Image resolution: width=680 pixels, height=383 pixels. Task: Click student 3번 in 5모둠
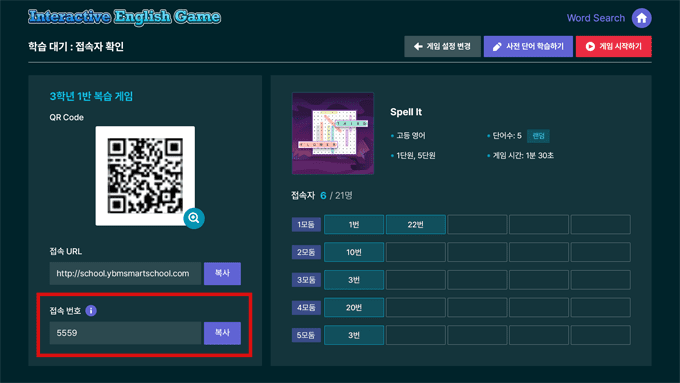click(354, 335)
